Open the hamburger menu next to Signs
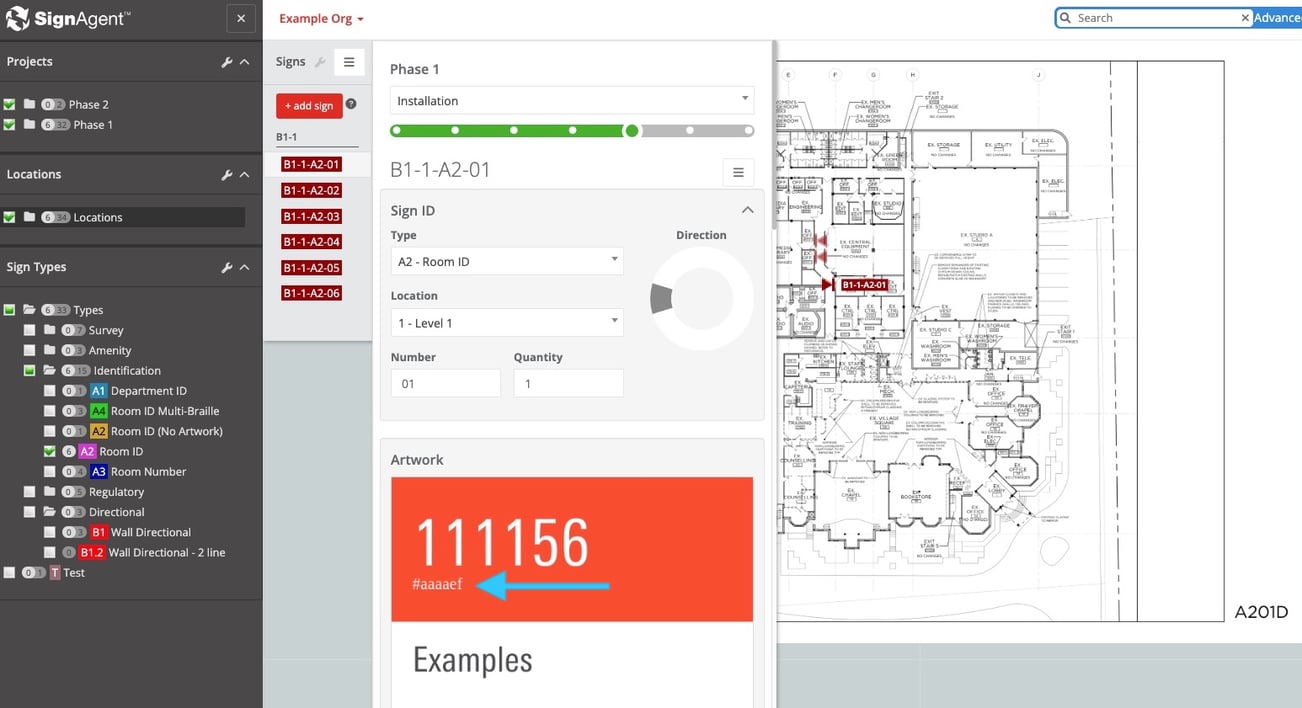Viewport: 1302px width, 708px height. pos(348,62)
